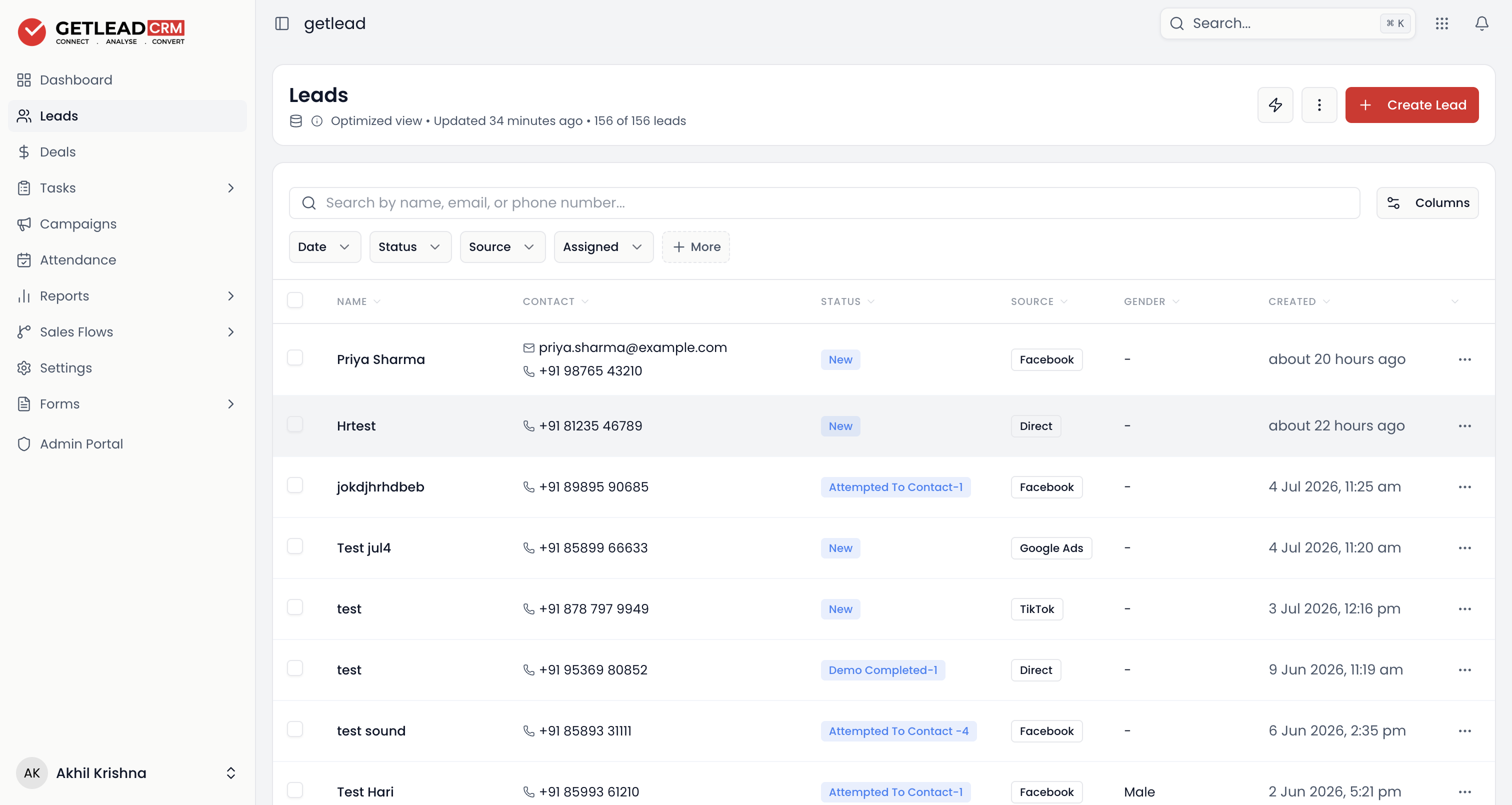Open Settings in the sidebar

tap(127, 368)
